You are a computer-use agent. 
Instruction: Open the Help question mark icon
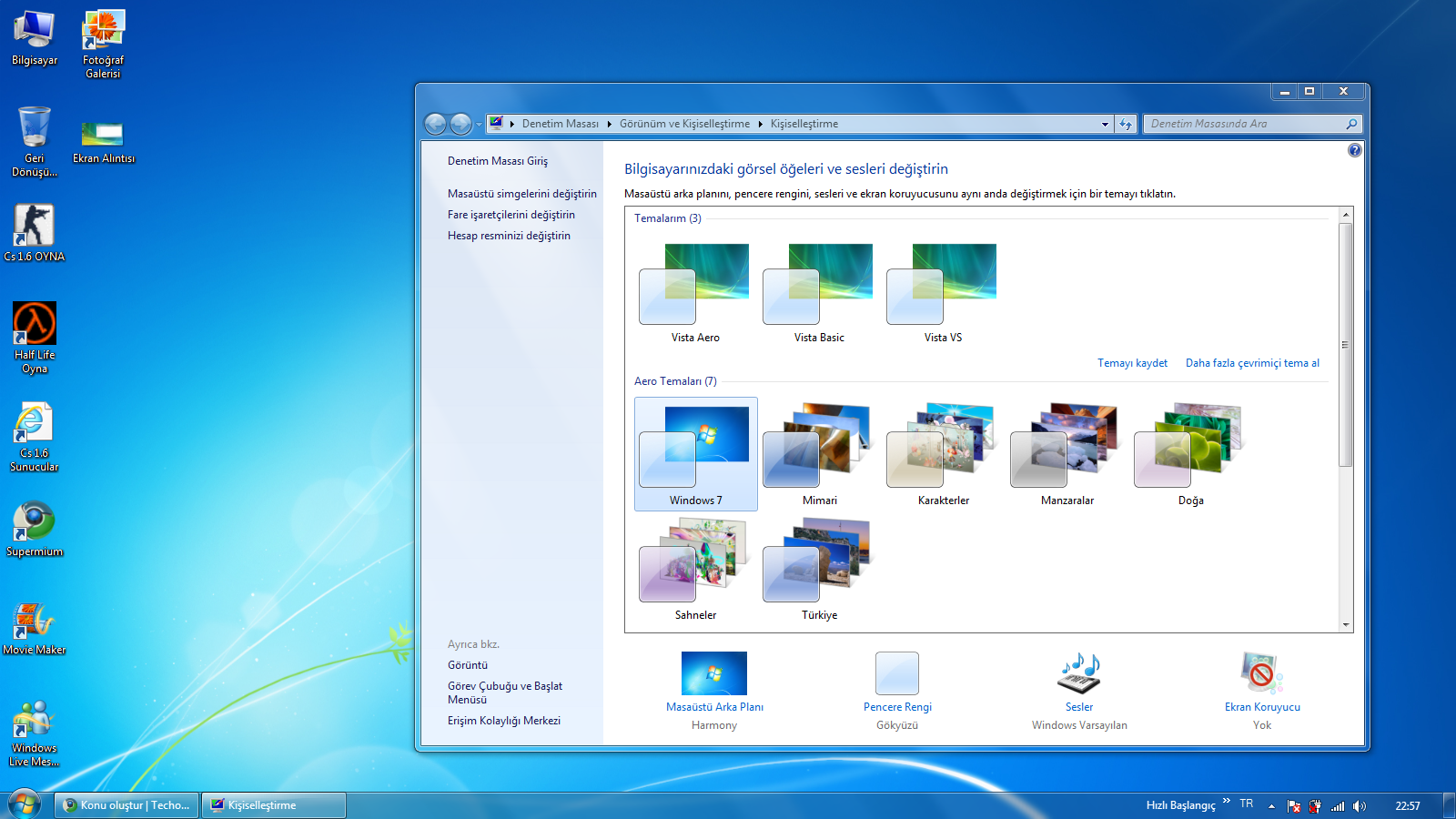tap(1354, 150)
